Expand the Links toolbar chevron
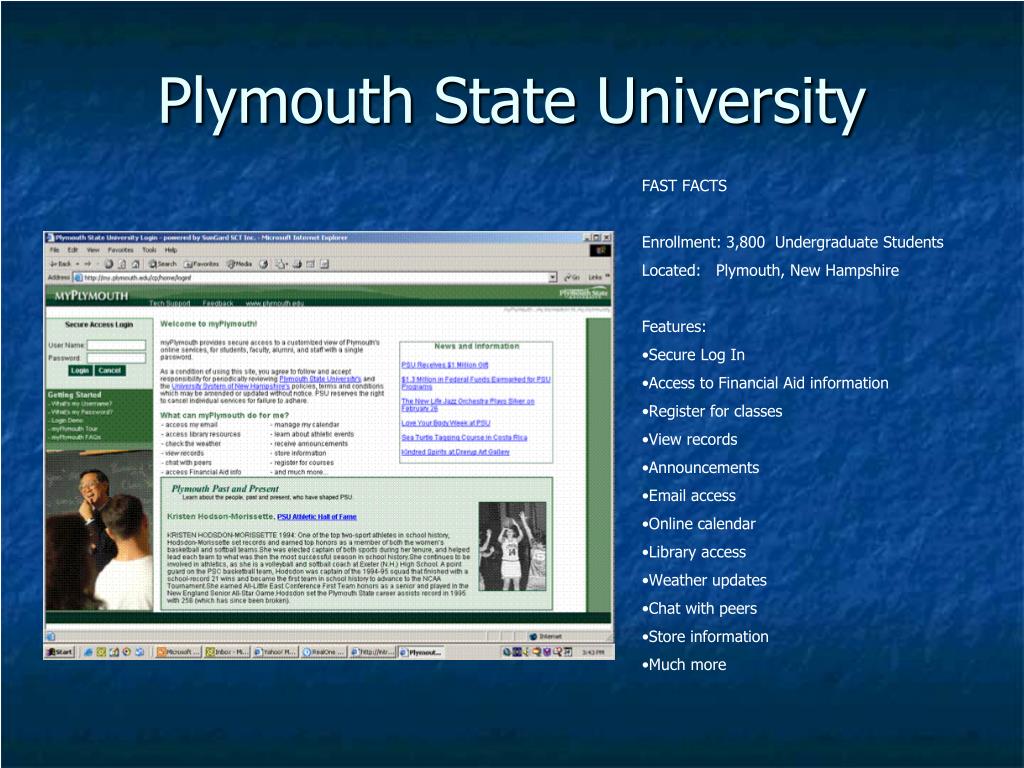The height and width of the screenshot is (768, 1024). (607, 277)
